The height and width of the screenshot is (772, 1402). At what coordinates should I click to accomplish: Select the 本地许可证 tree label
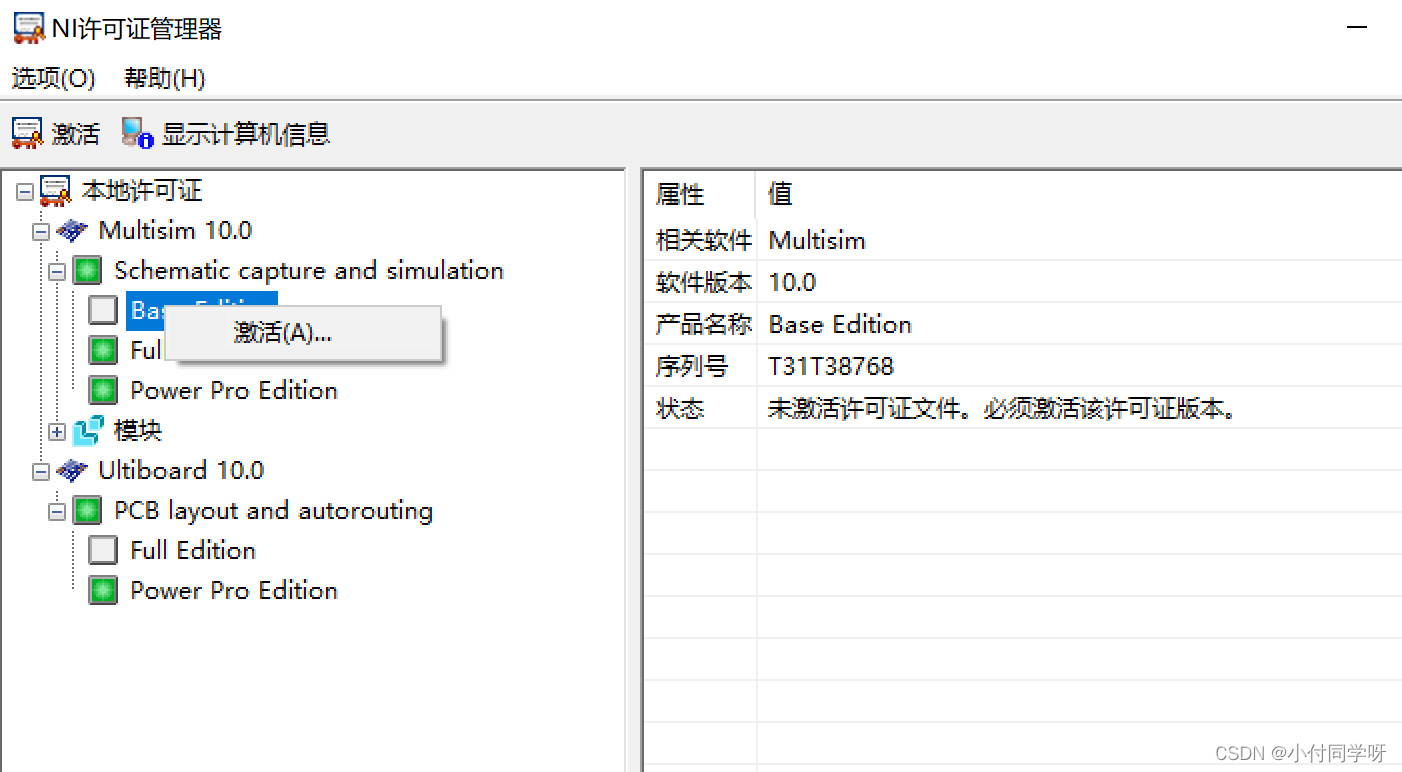(x=142, y=190)
